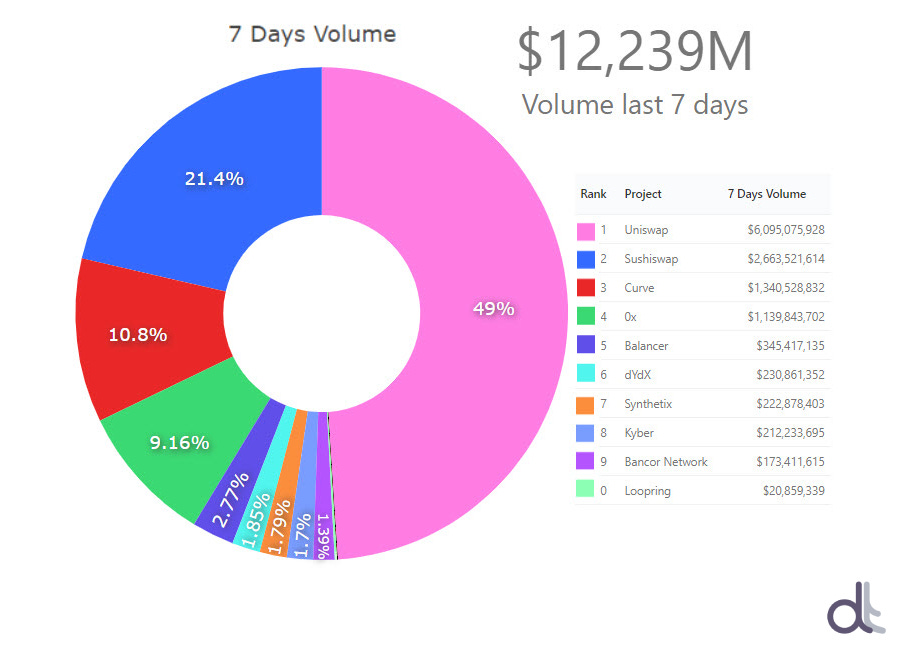900x650 pixels.
Task: Click the $2,663,521,614 volume value
Action: click(x=786, y=259)
